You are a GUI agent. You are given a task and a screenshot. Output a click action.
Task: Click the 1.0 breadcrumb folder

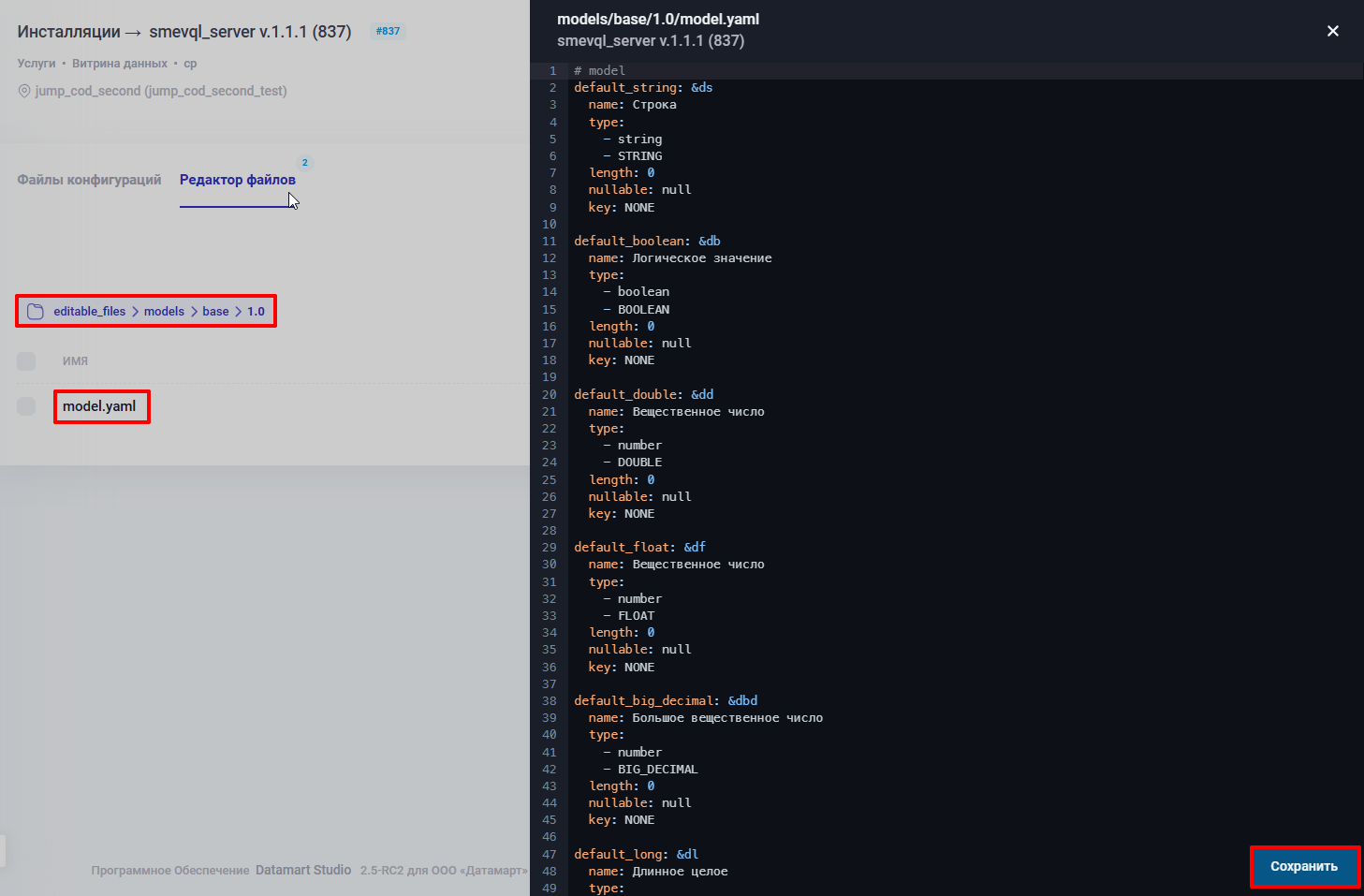[256, 312]
